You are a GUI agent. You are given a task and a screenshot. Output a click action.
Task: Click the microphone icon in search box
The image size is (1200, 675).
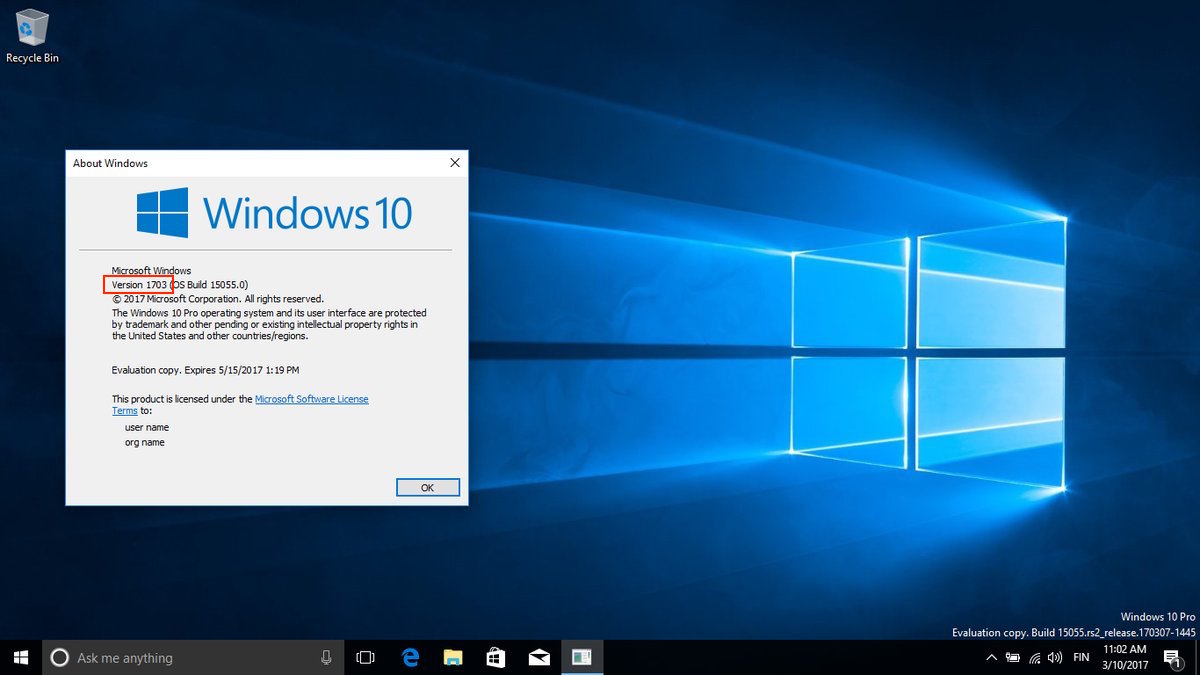pyautogui.click(x=326, y=657)
